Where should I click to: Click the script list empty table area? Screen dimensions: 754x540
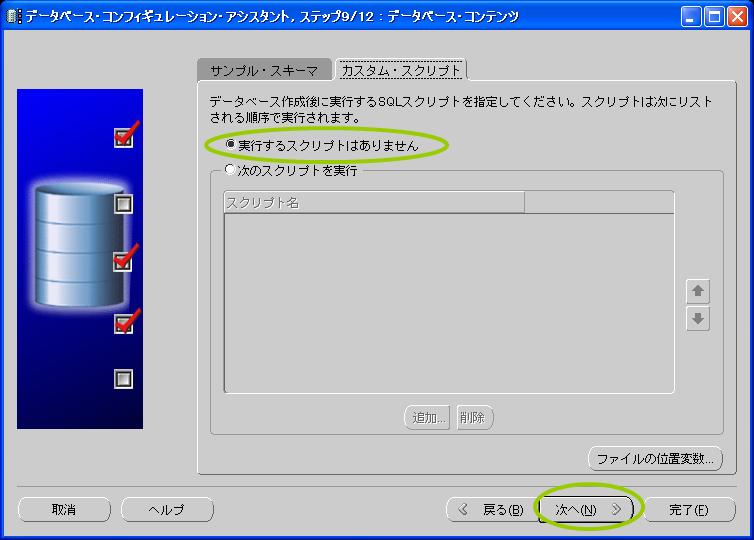pos(449,303)
